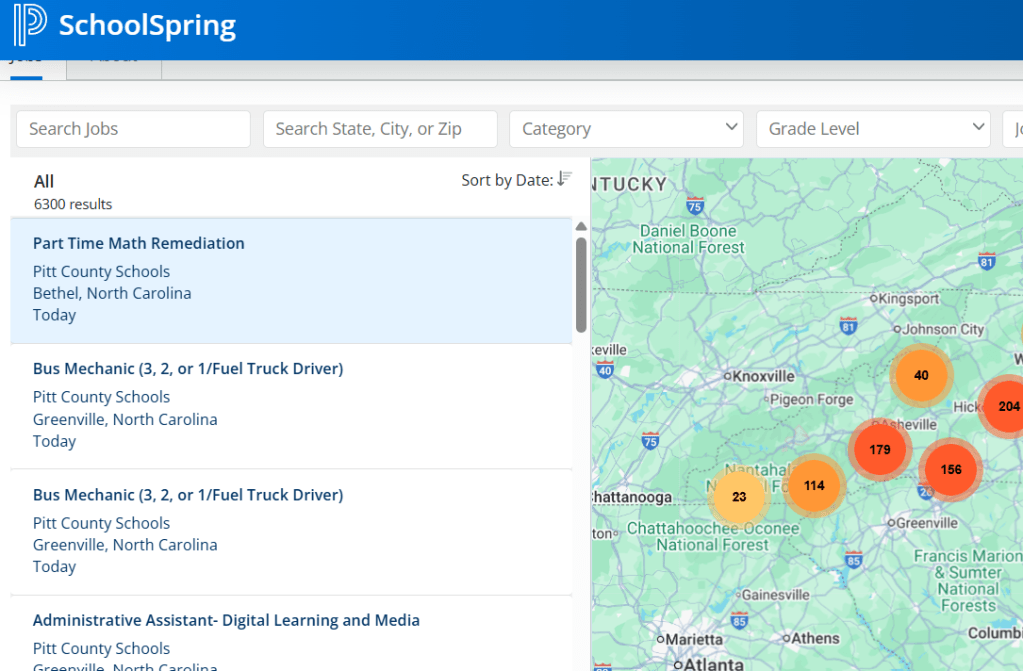1023x671 pixels.
Task: Select the first Bus Mechanic job listing
Action: coord(188,369)
